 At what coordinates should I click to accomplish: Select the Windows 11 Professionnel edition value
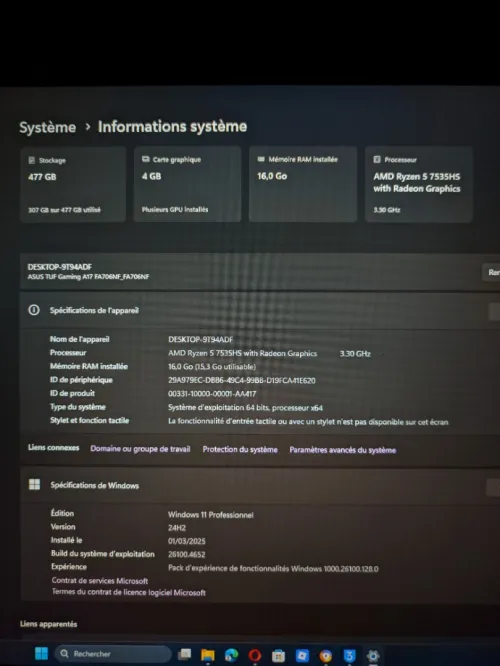(x=211, y=515)
